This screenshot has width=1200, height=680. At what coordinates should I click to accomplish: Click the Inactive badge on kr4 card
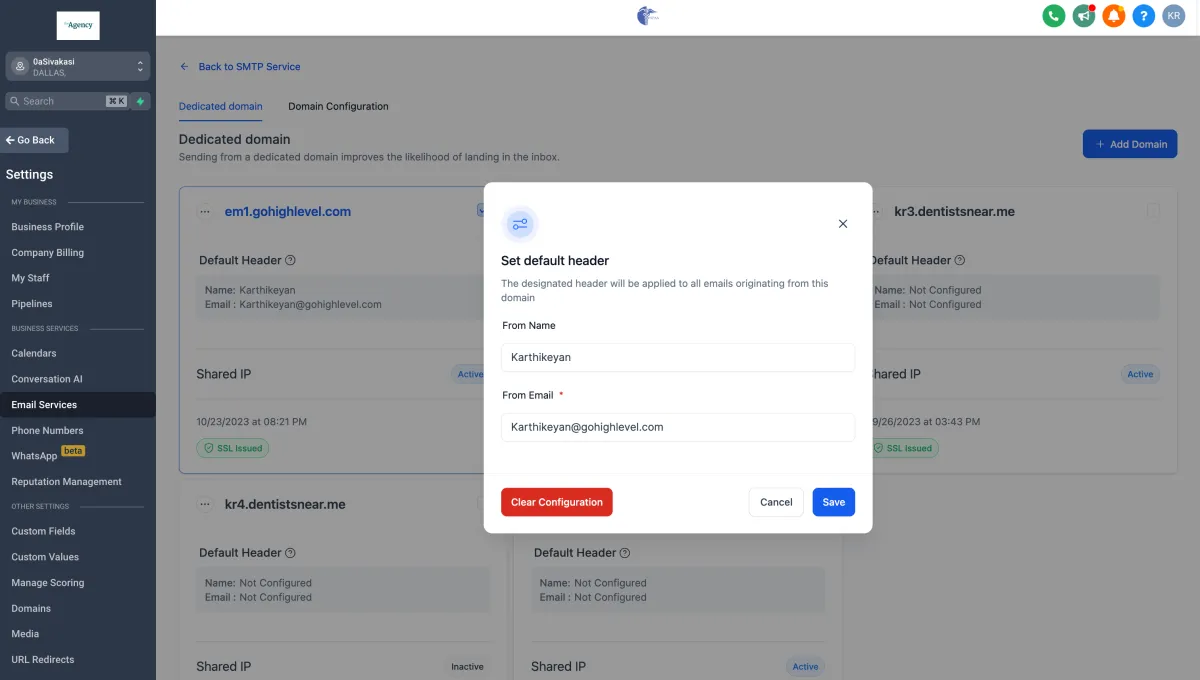click(x=467, y=667)
